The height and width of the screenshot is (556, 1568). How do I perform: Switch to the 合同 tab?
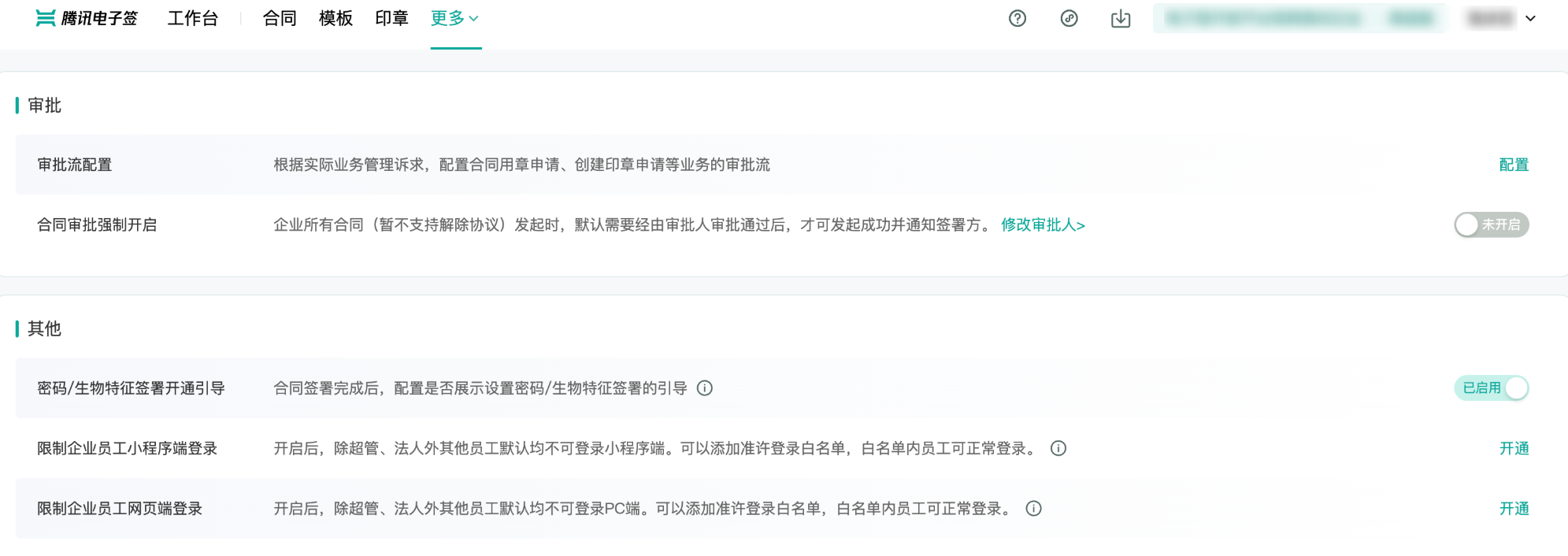point(280,18)
